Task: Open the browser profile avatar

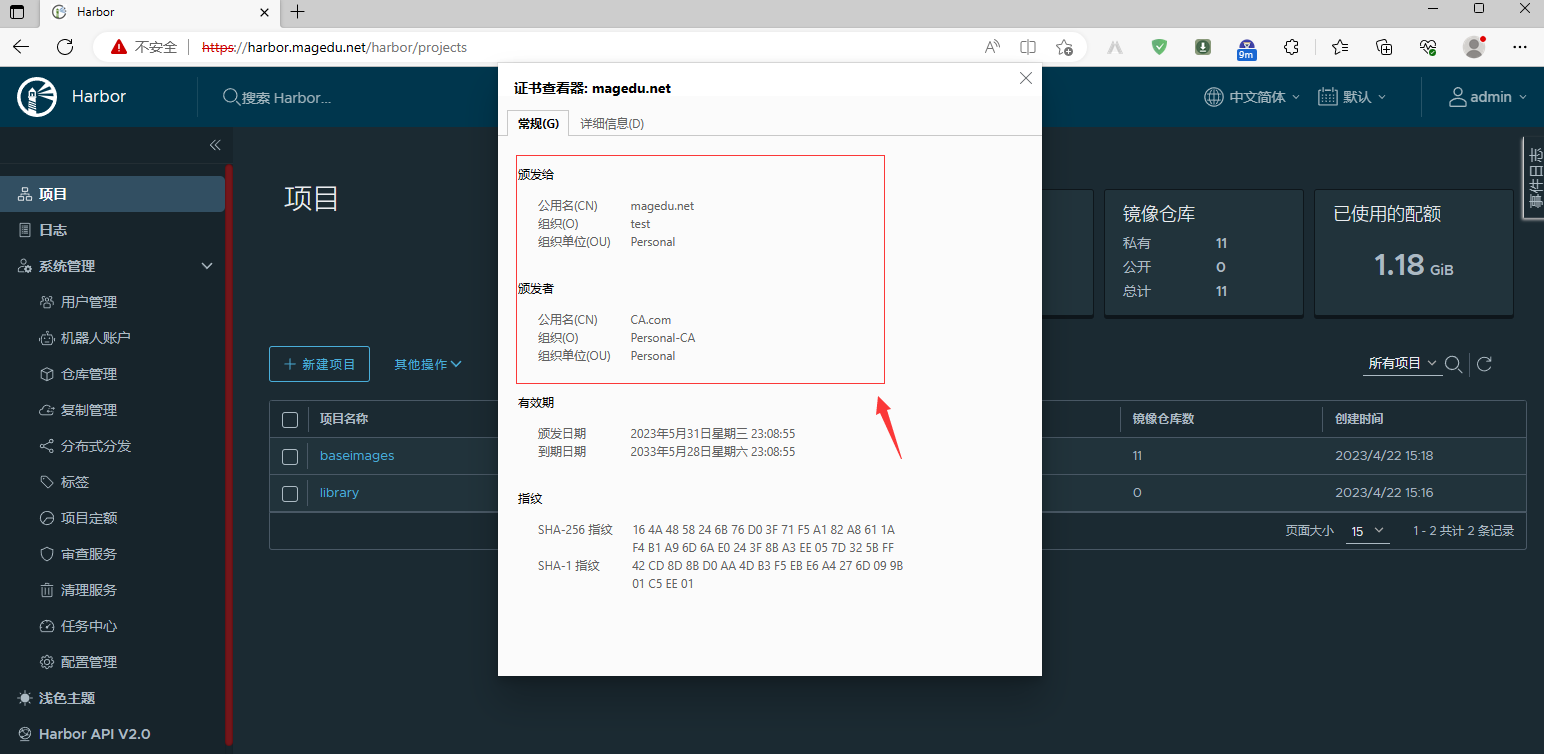Action: pos(1473,47)
